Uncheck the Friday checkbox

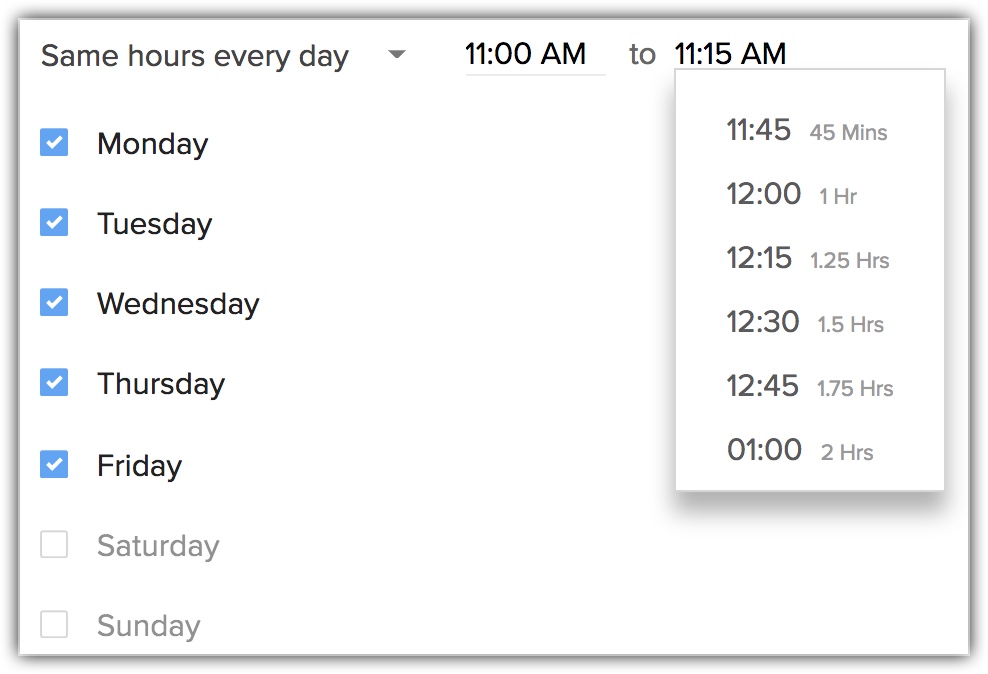pos(54,465)
